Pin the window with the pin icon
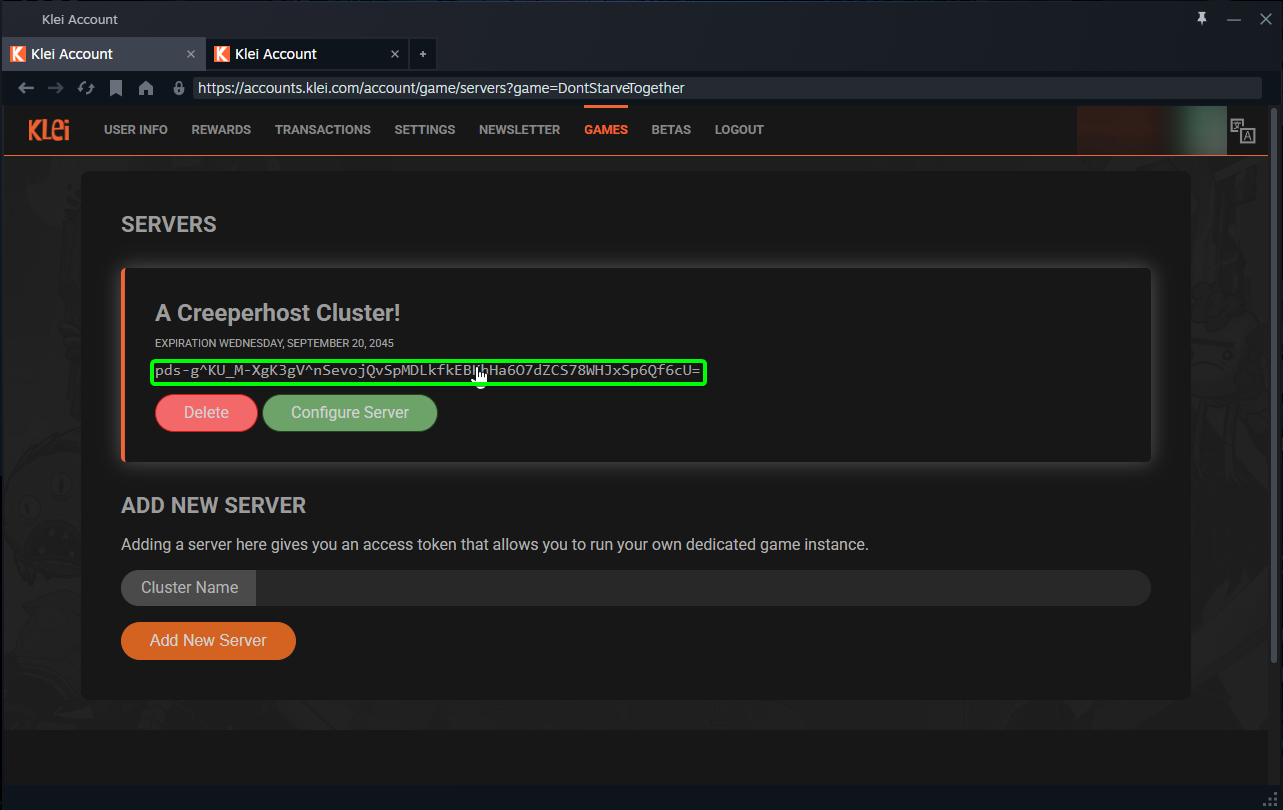1283x810 pixels. tap(1202, 18)
